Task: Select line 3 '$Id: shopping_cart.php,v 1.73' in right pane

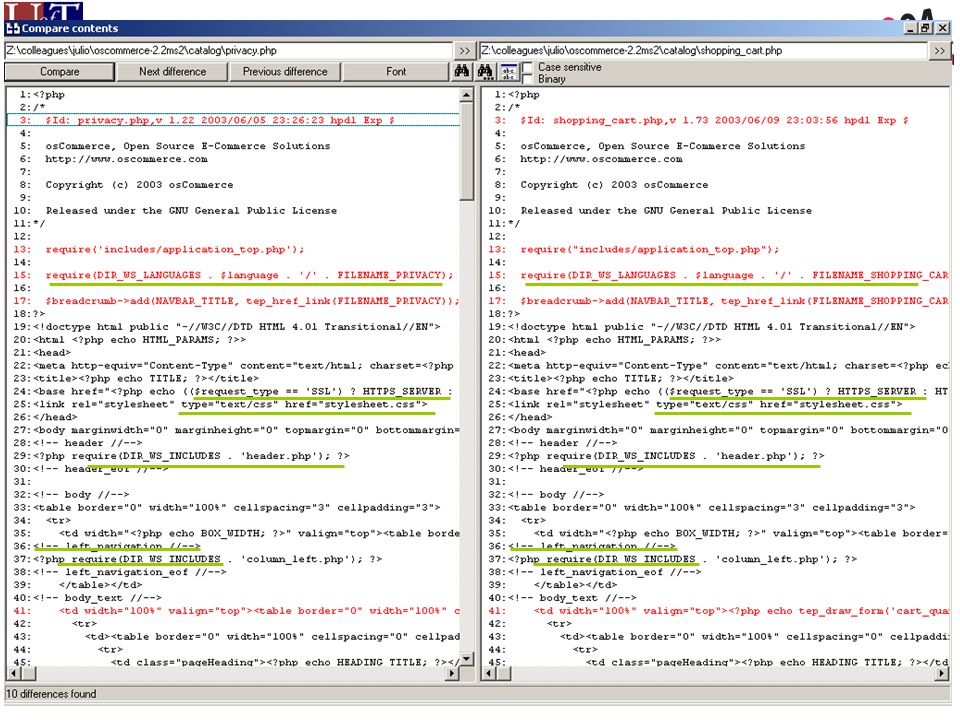Action: coord(716,120)
